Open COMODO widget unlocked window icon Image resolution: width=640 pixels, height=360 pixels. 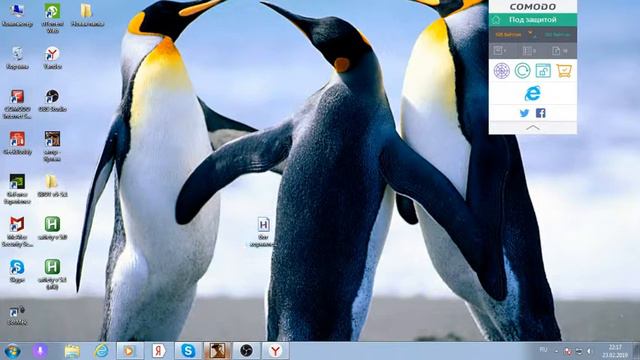(543, 71)
